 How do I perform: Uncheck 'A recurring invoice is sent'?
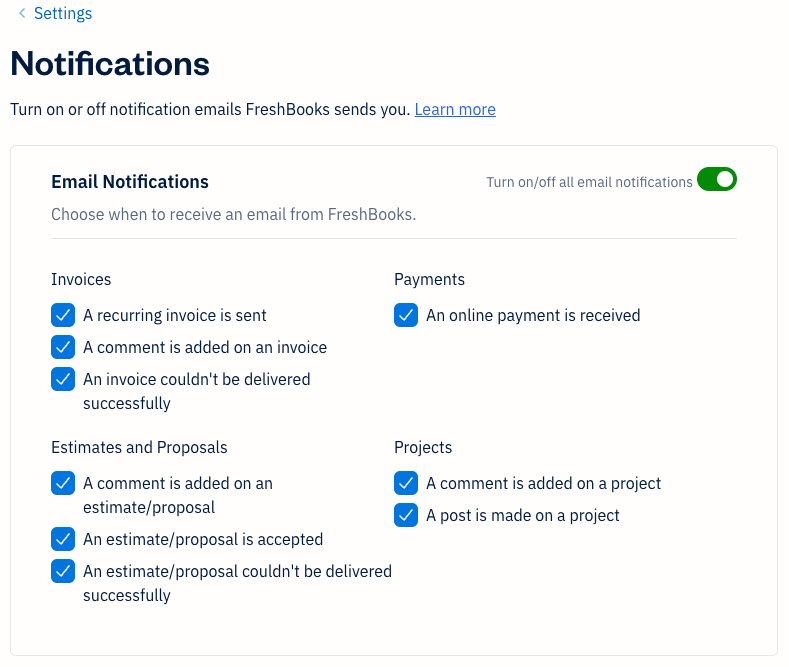click(x=63, y=315)
